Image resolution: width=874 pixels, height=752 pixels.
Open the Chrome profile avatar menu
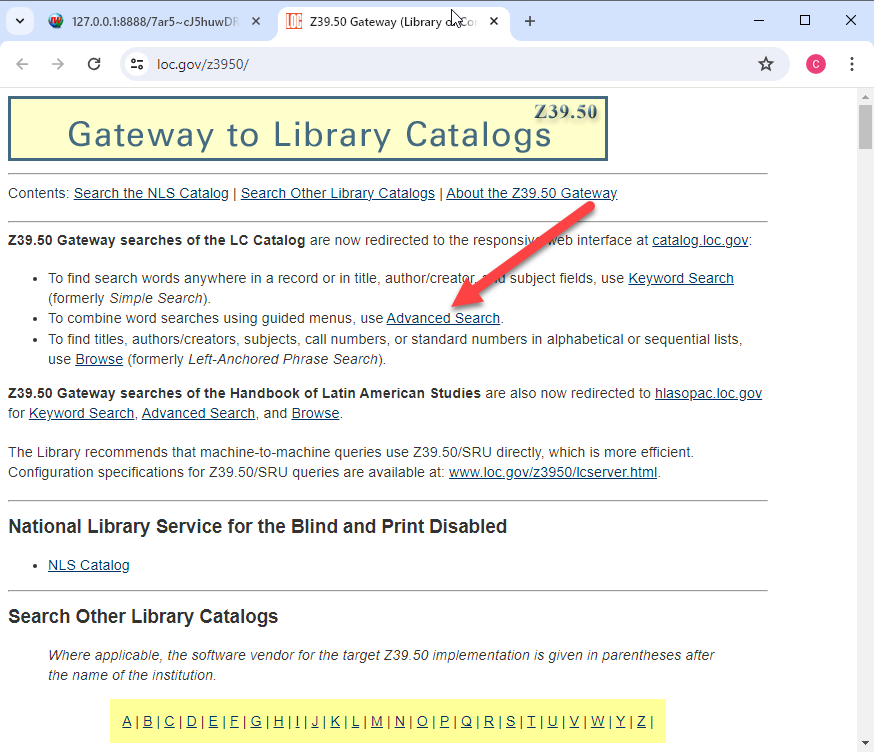816,64
